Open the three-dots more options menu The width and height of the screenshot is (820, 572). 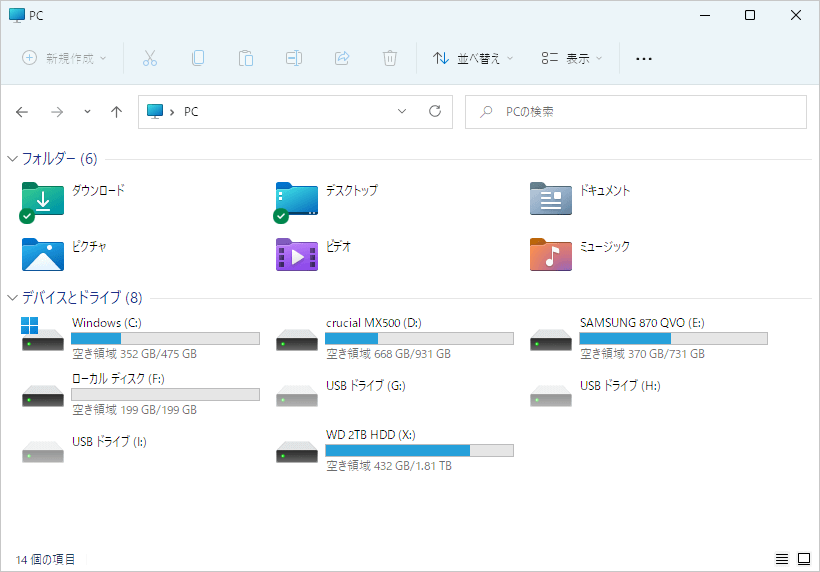click(x=644, y=59)
